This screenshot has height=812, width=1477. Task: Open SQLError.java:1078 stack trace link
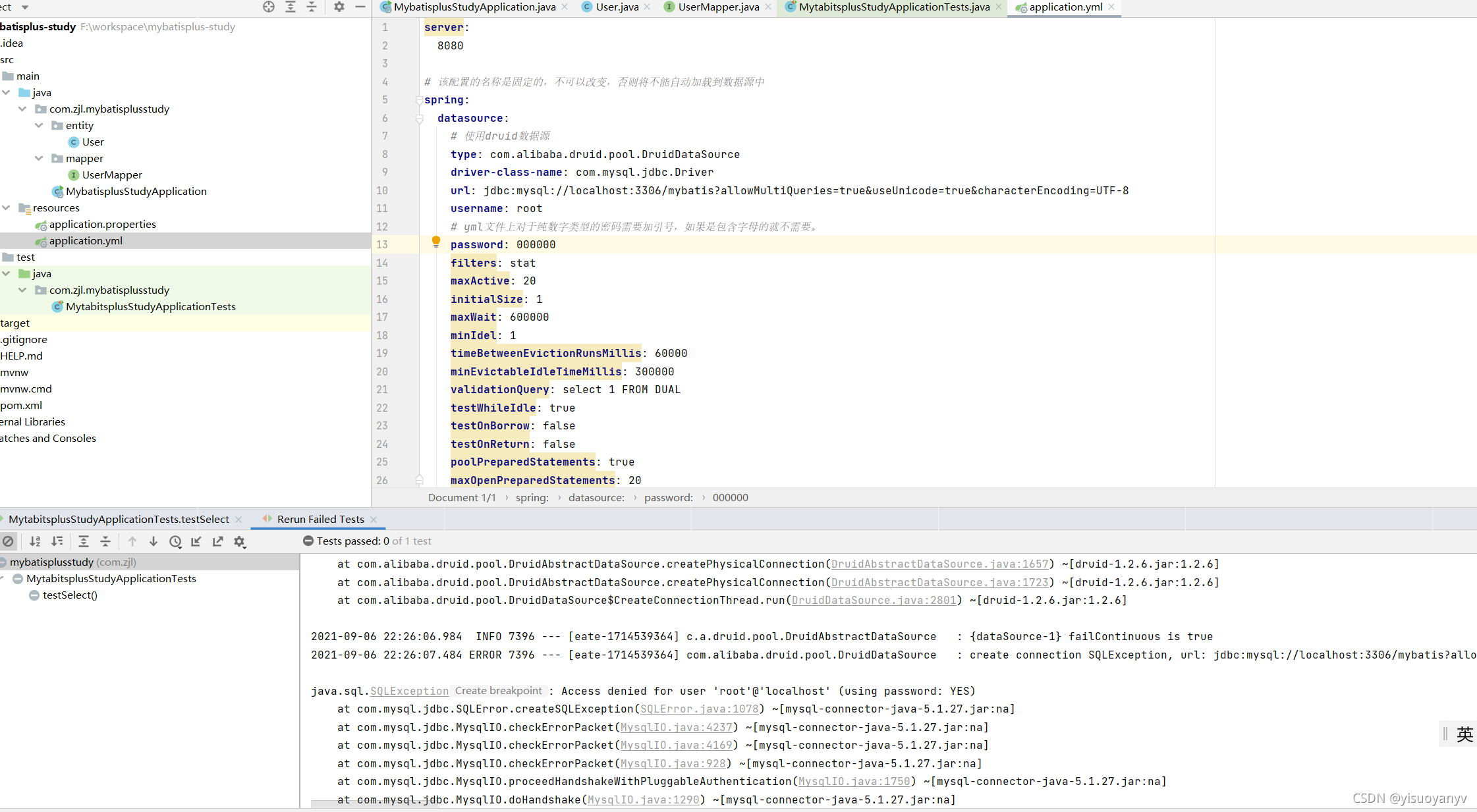[699, 709]
